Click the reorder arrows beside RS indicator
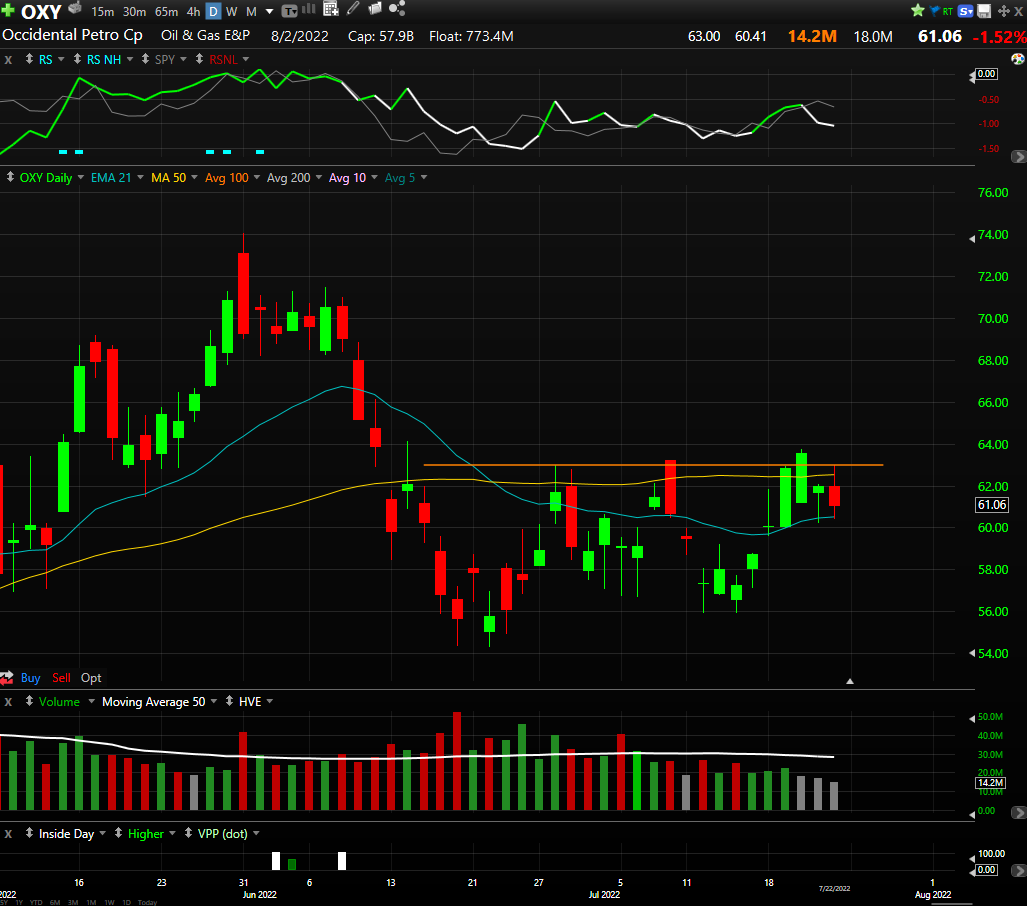The image size is (1027, 906). click(x=29, y=59)
